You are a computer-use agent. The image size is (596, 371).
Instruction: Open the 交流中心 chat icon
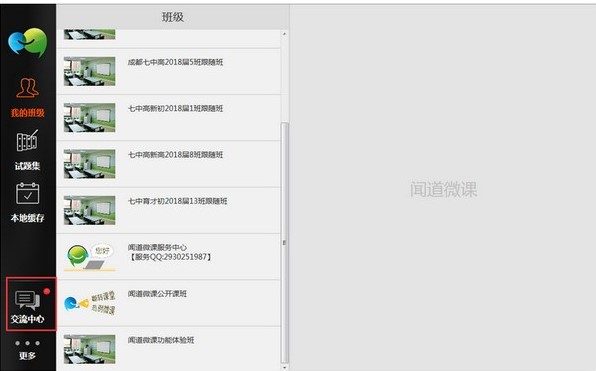27,300
